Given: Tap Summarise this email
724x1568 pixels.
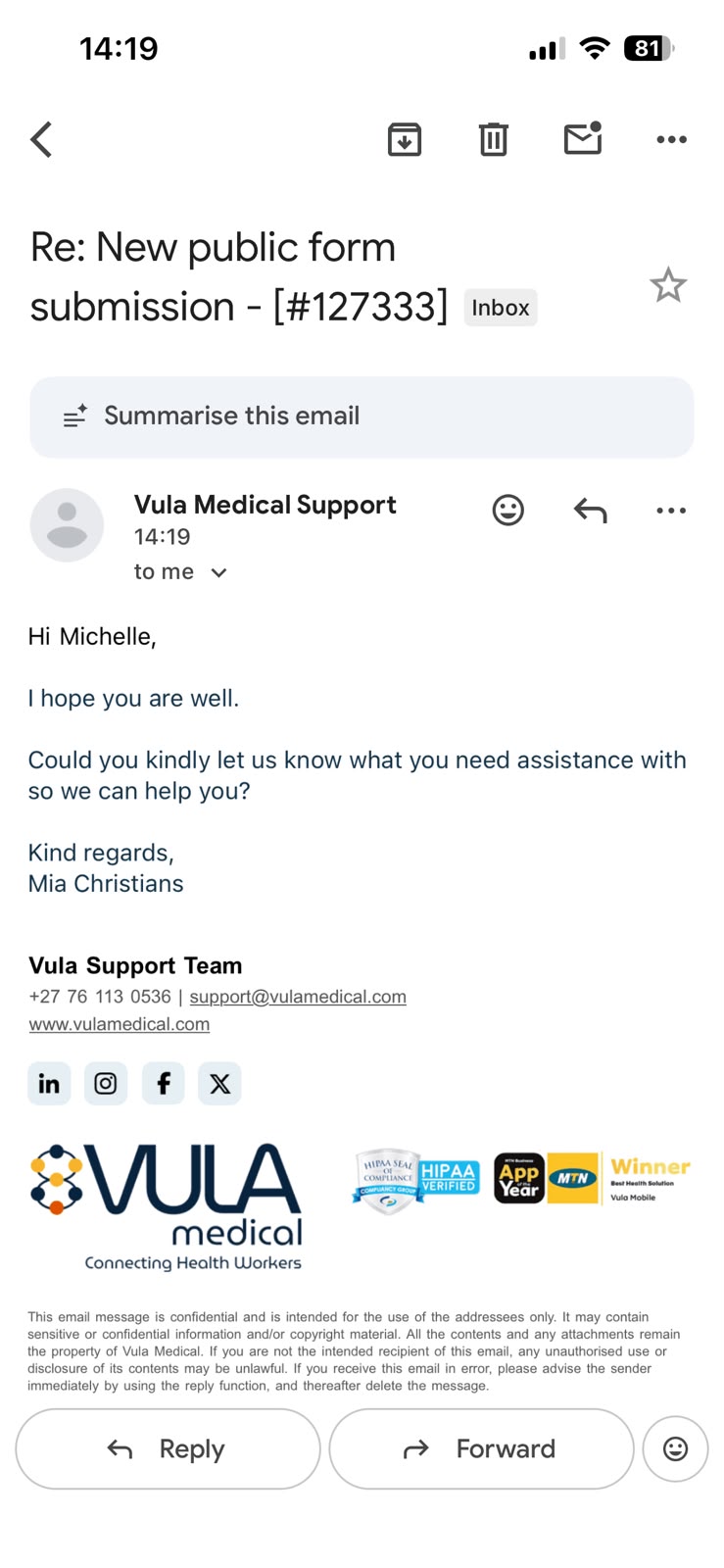Looking at the screenshot, I should [x=362, y=416].
